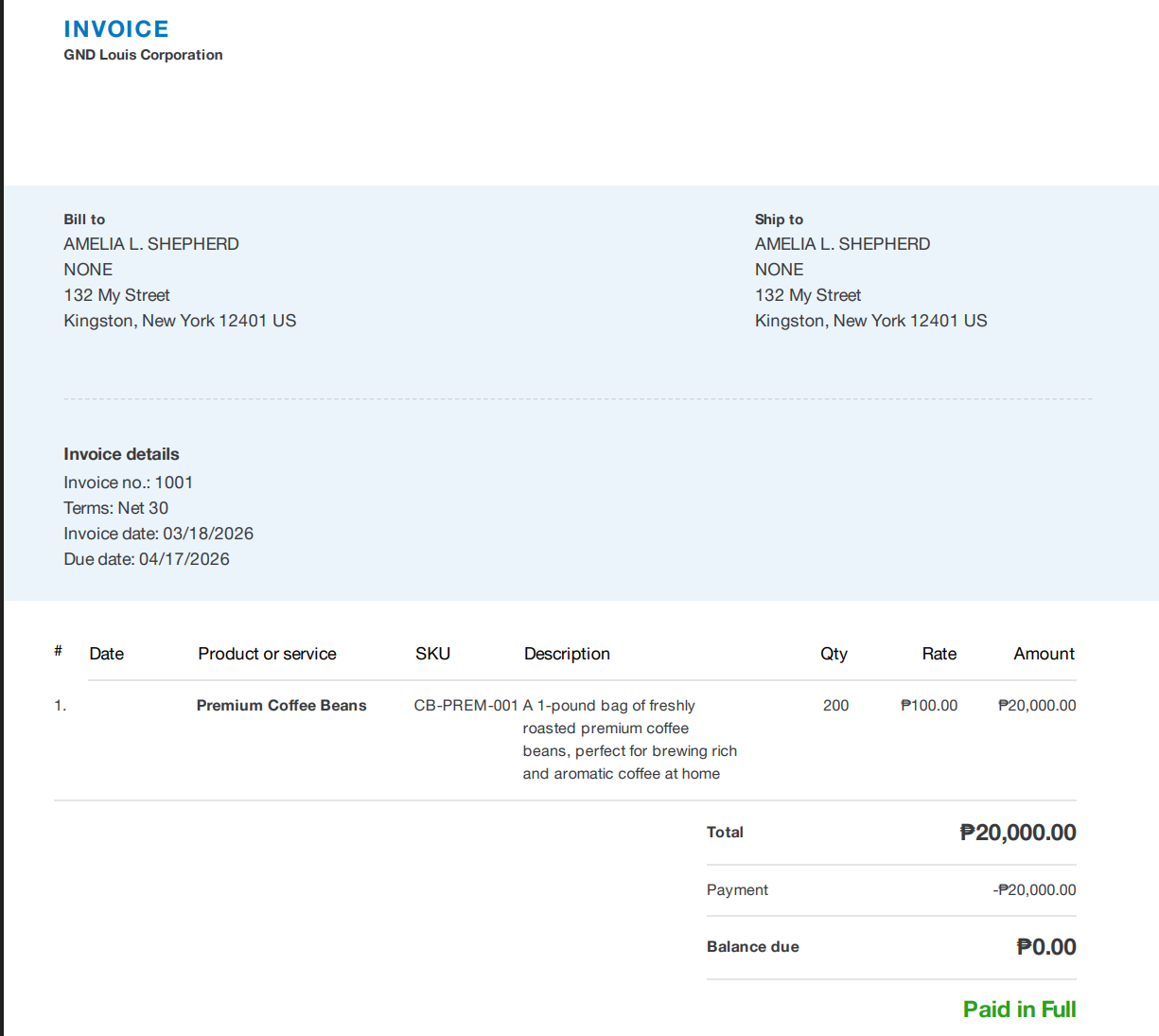Select the Premium Coffee Beans line item
The width and height of the screenshot is (1159, 1036).
click(281, 706)
